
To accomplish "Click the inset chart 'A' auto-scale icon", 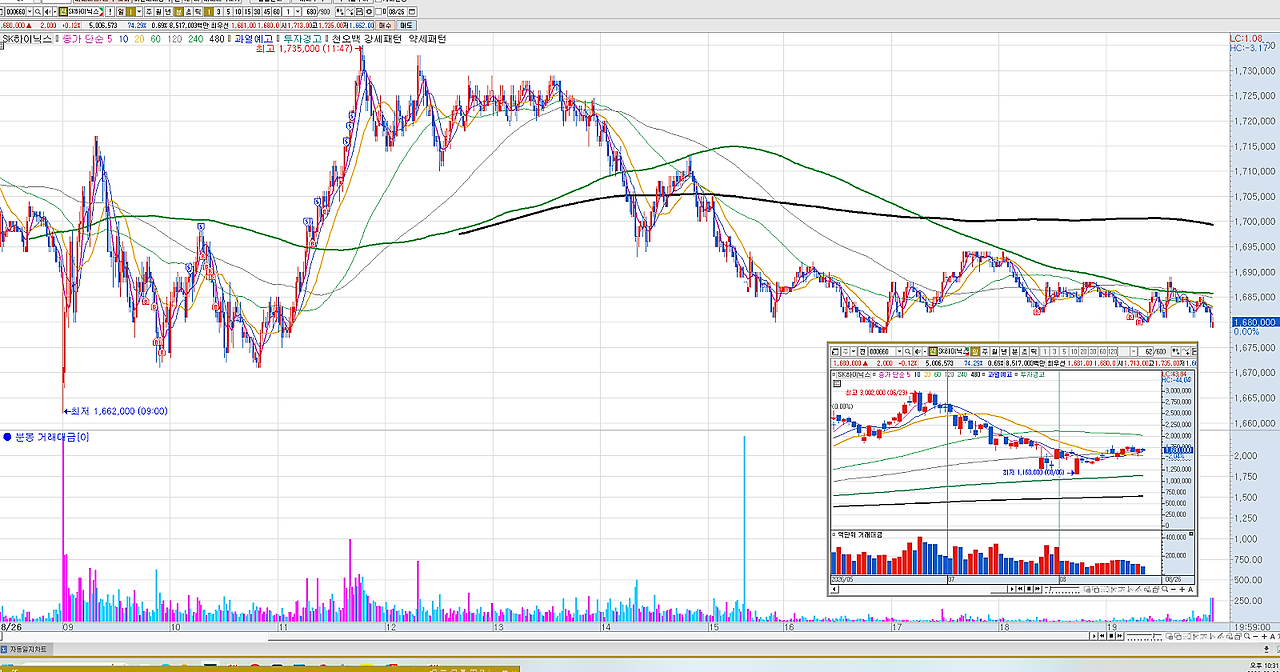I will click(x=1190, y=589).
